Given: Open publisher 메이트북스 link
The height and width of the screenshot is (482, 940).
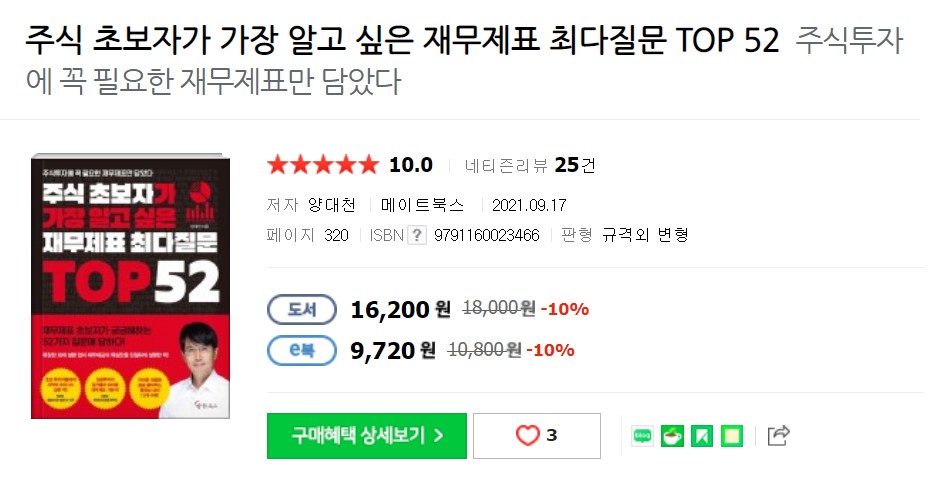Looking at the screenshot, I should coord(423,205).
